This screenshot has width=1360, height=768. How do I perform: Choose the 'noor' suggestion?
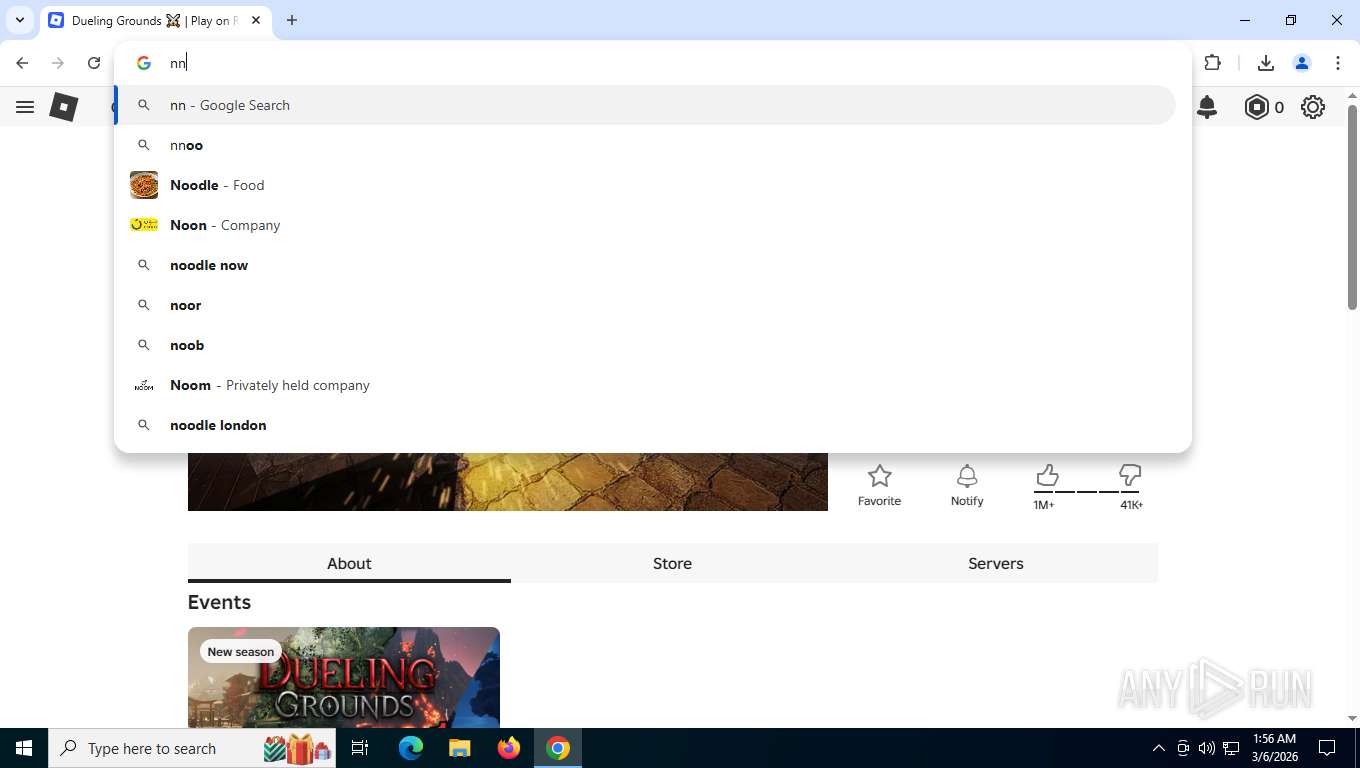pos(645,305)
